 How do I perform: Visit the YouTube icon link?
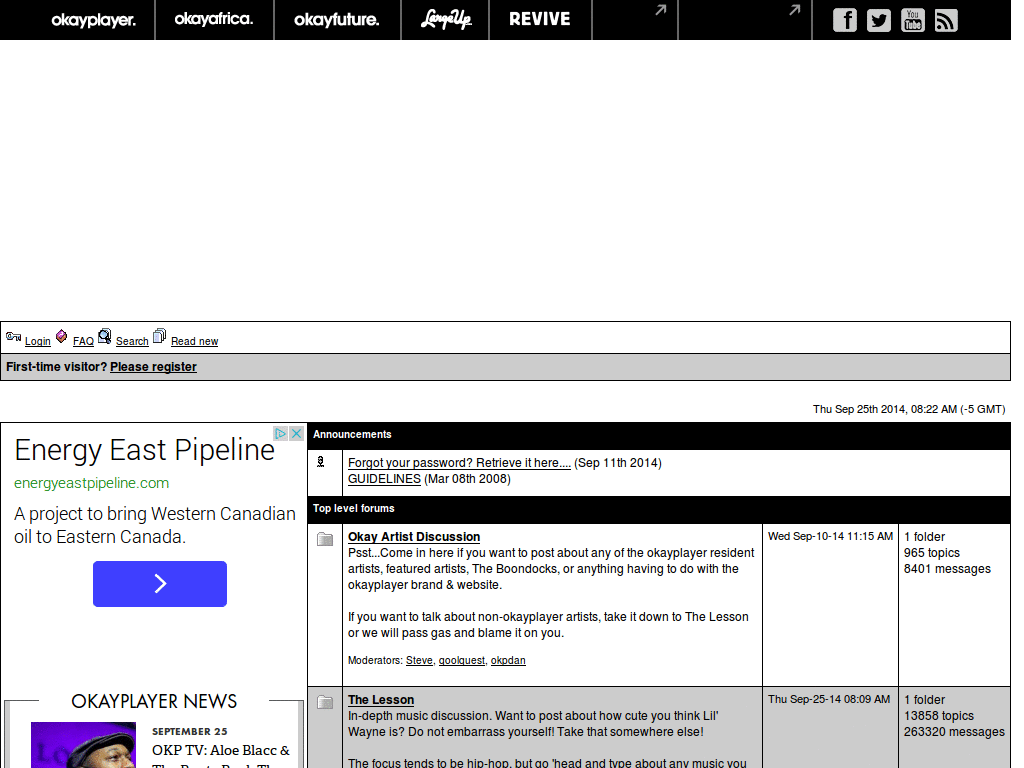click(x=912, y=20)
